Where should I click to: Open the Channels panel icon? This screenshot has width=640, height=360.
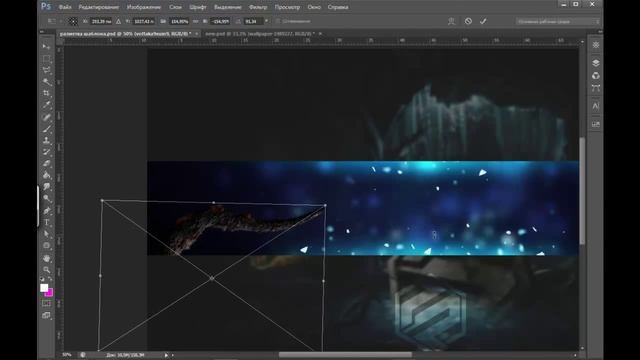(x=596, y=76)
